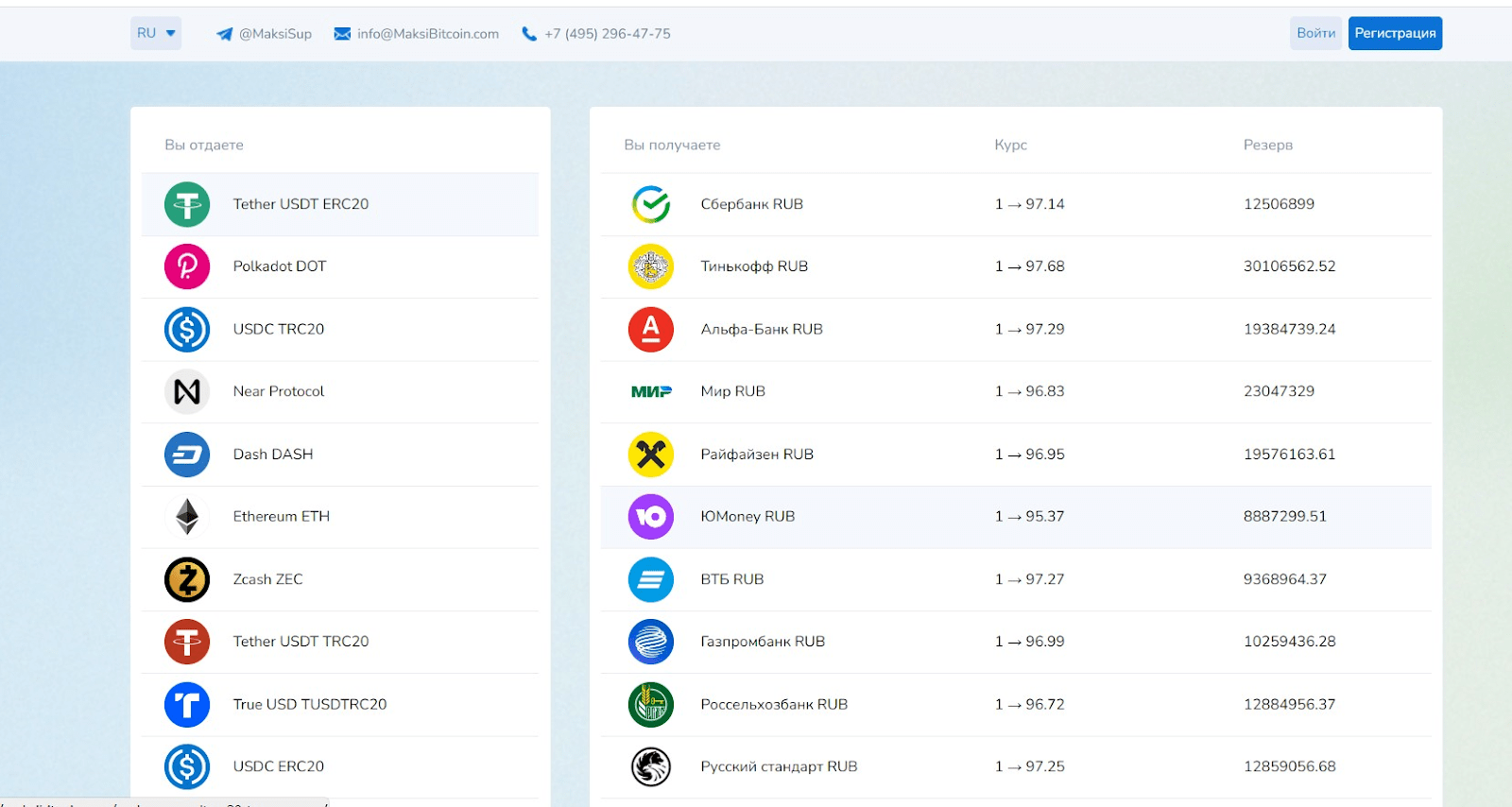The height and width of the screenshot is (807, 1512).
Task: Choose Россельхозбанк RUB to receive
Action: pos(1016,704)
